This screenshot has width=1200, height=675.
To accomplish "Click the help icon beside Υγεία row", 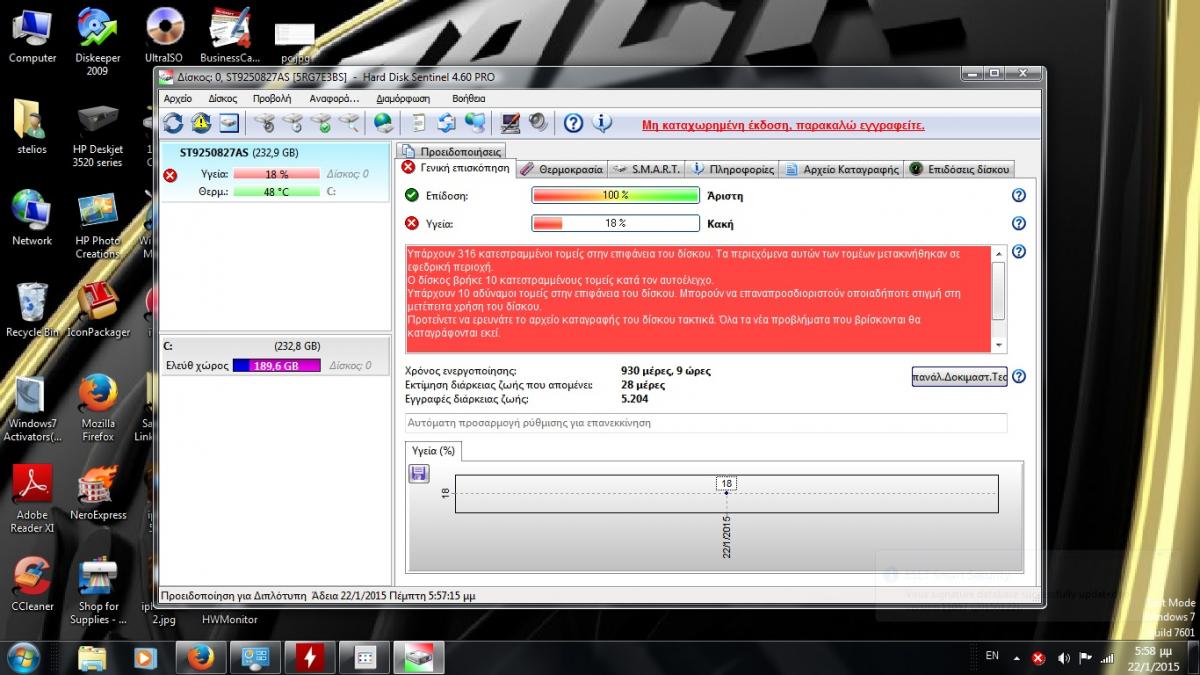I will pos(1019,224).
